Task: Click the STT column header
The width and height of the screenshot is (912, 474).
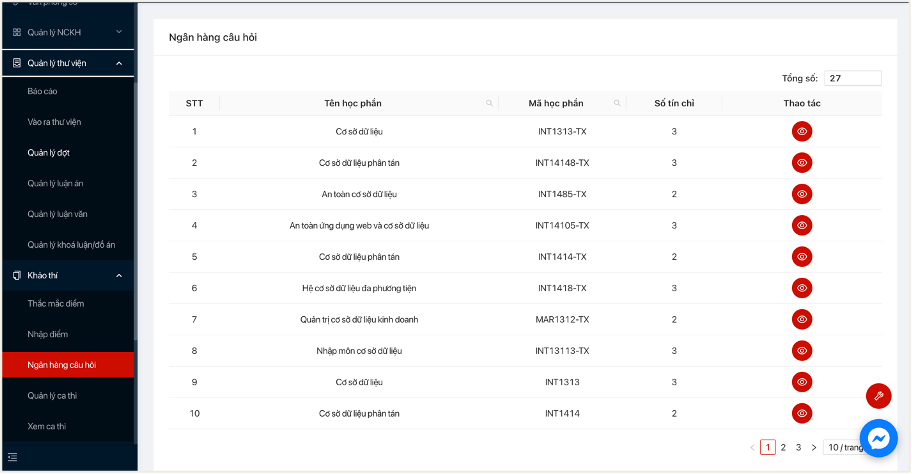Action: pos(194,104)
